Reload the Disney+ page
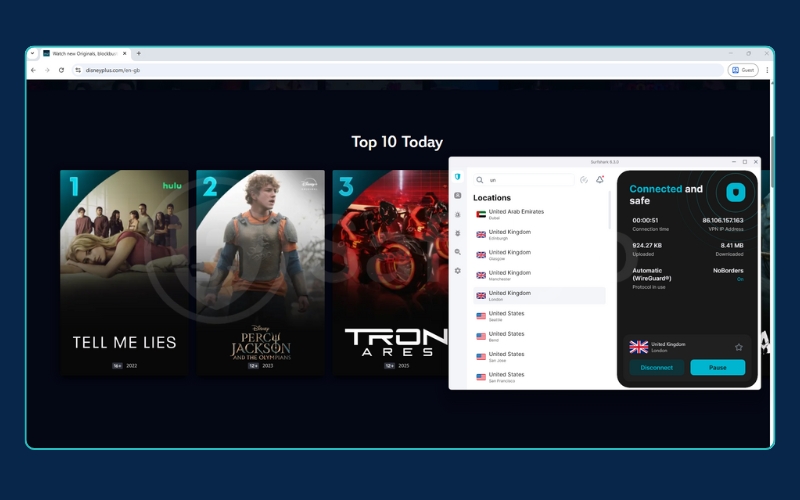The image size is (800, 500). coord(61,70)
